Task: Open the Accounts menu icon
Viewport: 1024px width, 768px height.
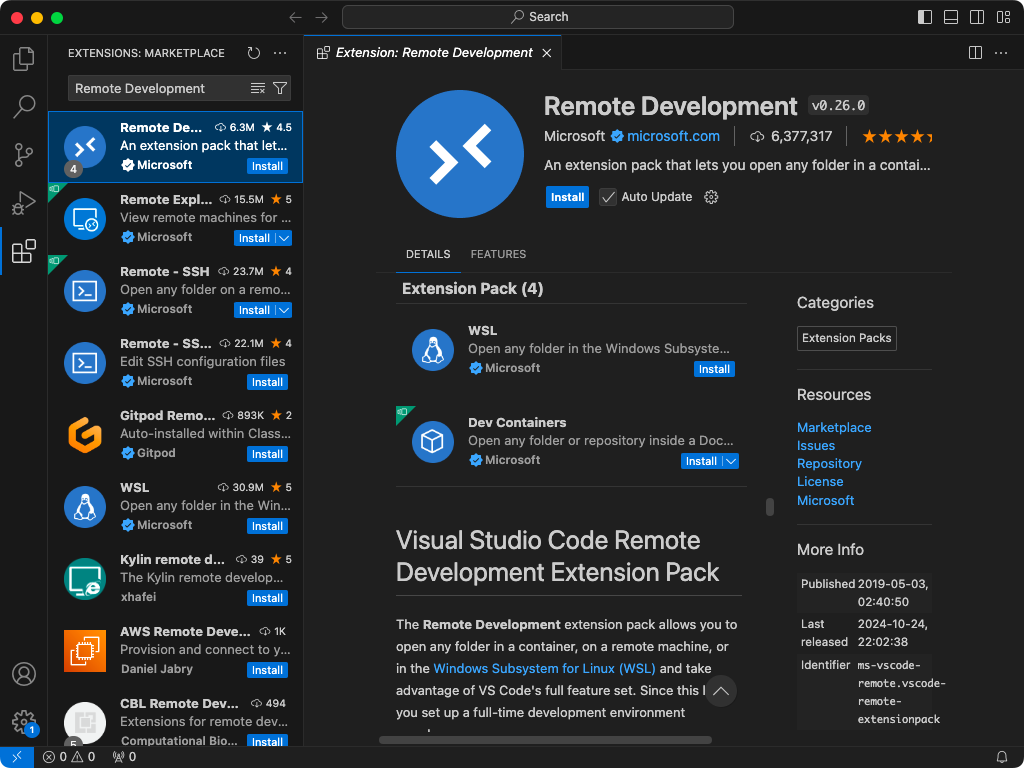Action: (24, 674)
